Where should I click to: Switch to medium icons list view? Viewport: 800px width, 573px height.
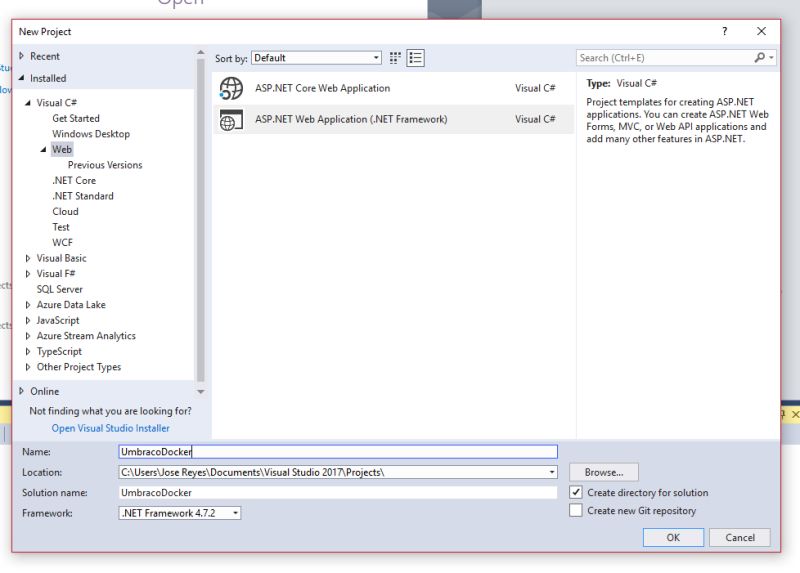(415, 58)
